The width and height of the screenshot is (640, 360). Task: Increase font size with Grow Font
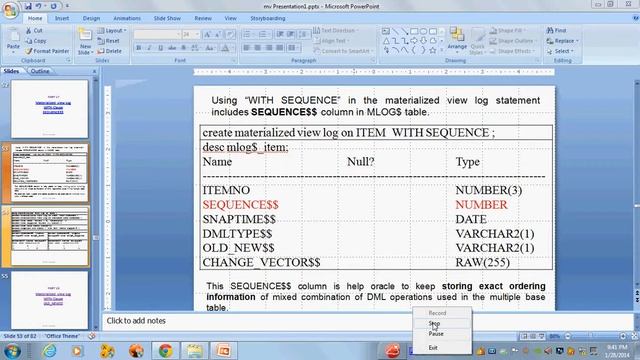(207, 34)
